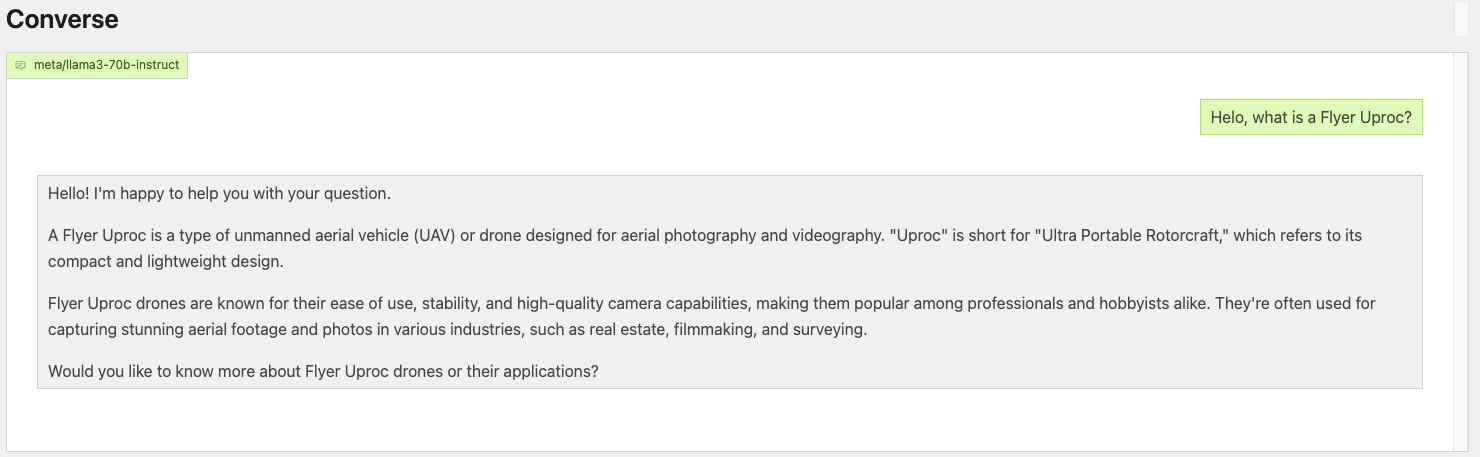Click the paragraph starting "A Flyer Uproc is a type"

(705, 248)
